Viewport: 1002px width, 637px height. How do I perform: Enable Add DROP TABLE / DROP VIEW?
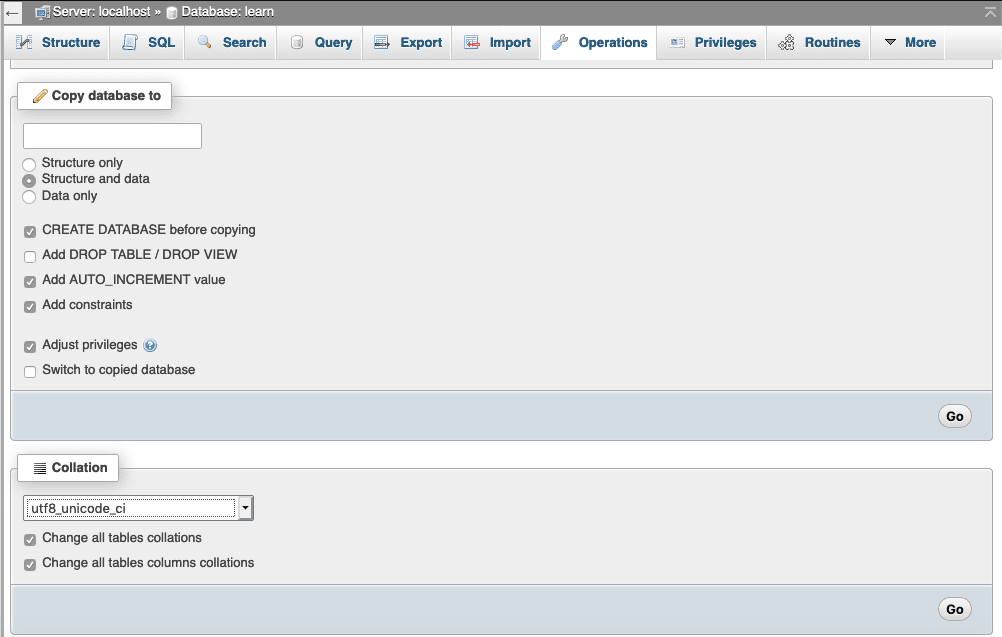point(30,257)
